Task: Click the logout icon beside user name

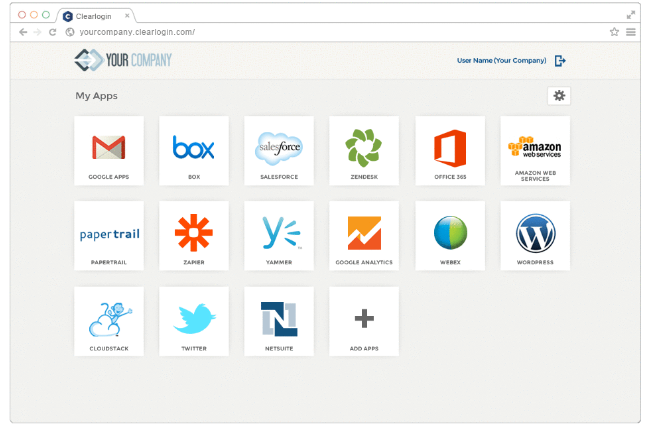Action: pos(560,61)
